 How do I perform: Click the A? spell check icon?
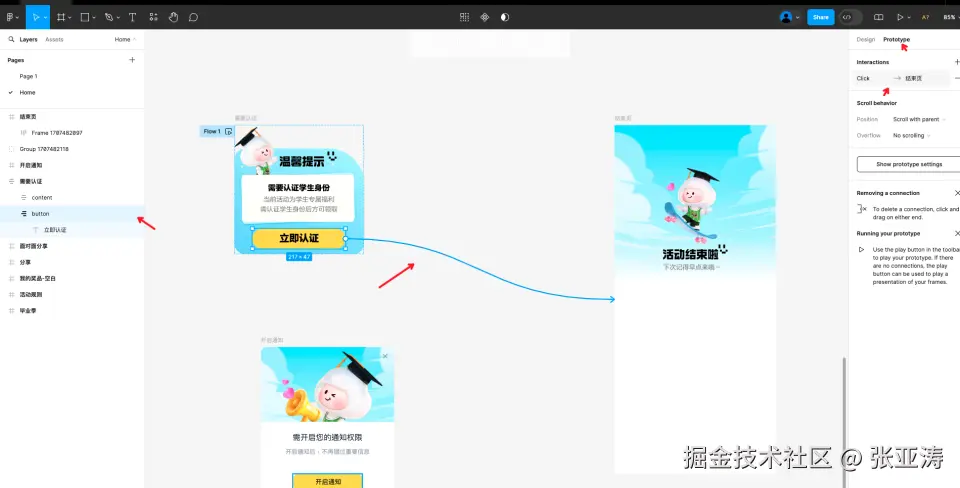[x=925, y=17]
